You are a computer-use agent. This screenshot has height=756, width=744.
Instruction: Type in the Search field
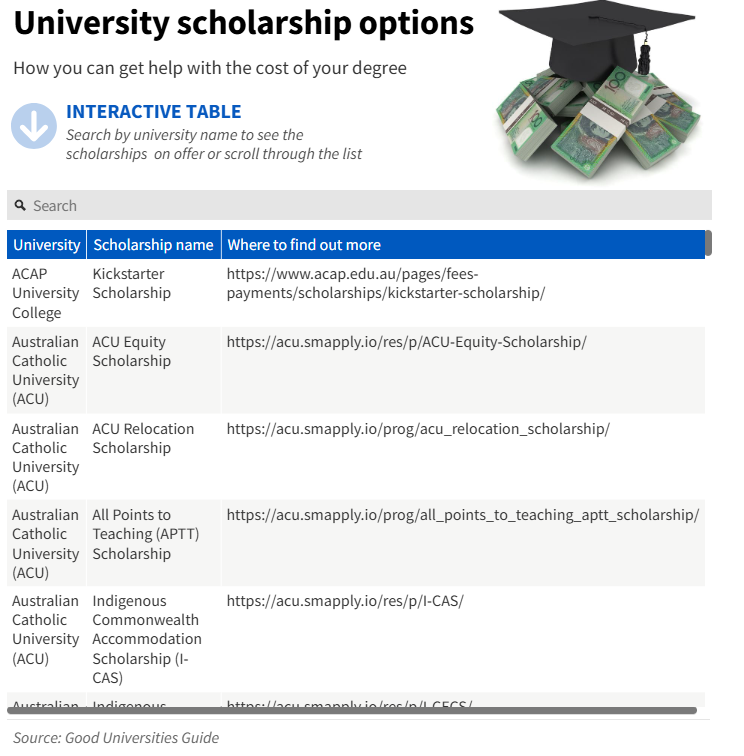point(360,205)
